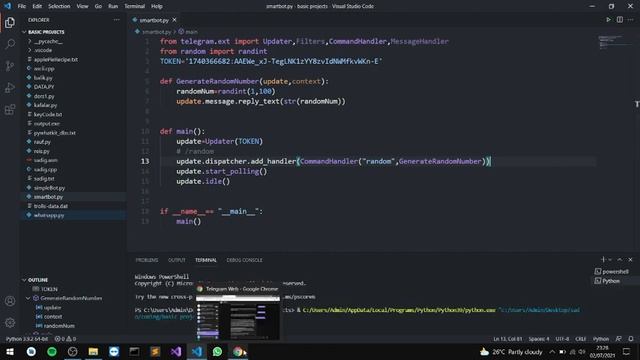Open keyCode.txt in the explorer
Image resolution: width=640 pixels, height=360 pixels.
pyautogui.click(x=48, y=114)
